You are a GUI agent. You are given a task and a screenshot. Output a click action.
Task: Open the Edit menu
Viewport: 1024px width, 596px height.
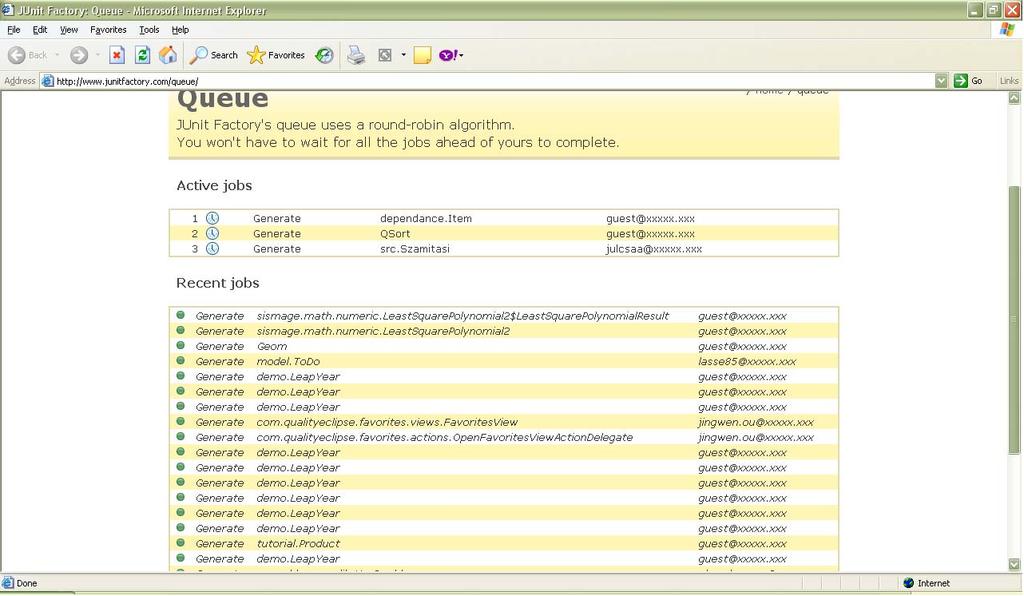(x=40, y=29)
